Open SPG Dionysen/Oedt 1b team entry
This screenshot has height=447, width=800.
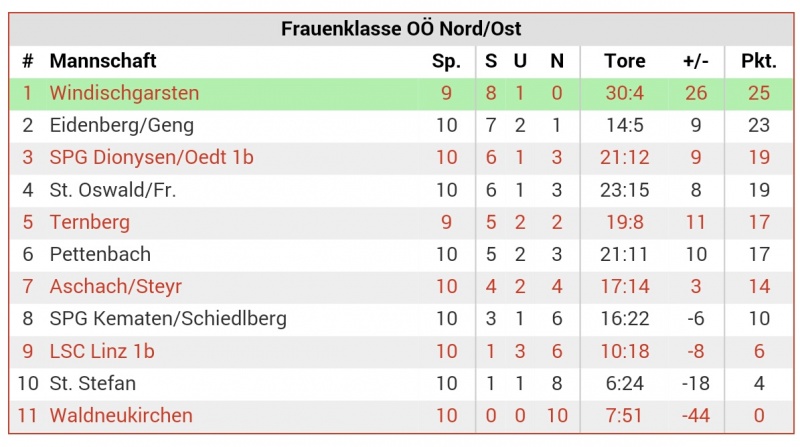(152, 158)
